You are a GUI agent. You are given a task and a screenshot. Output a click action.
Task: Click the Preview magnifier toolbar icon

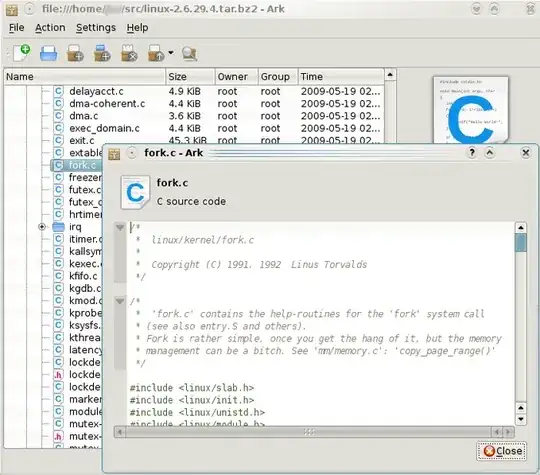[x=189, y=53]
